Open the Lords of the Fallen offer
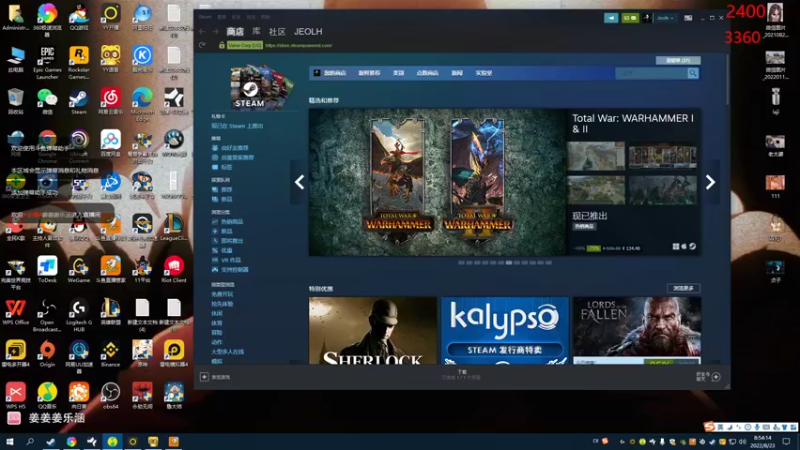This screenshot has width=800, height=450. tap(637, 331)
